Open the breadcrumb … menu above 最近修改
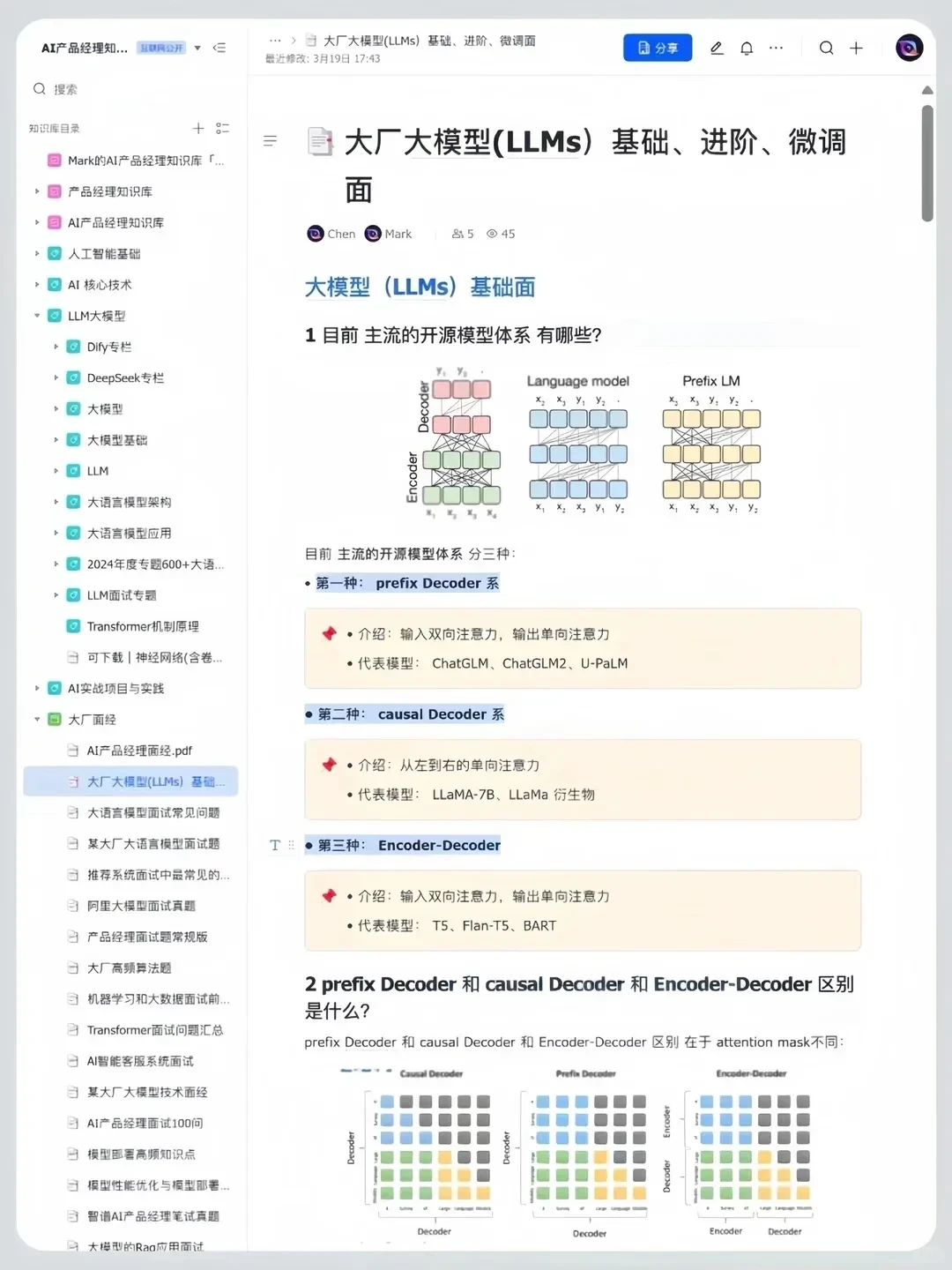Screen dimensions: 952x1270 pos(276,40)
